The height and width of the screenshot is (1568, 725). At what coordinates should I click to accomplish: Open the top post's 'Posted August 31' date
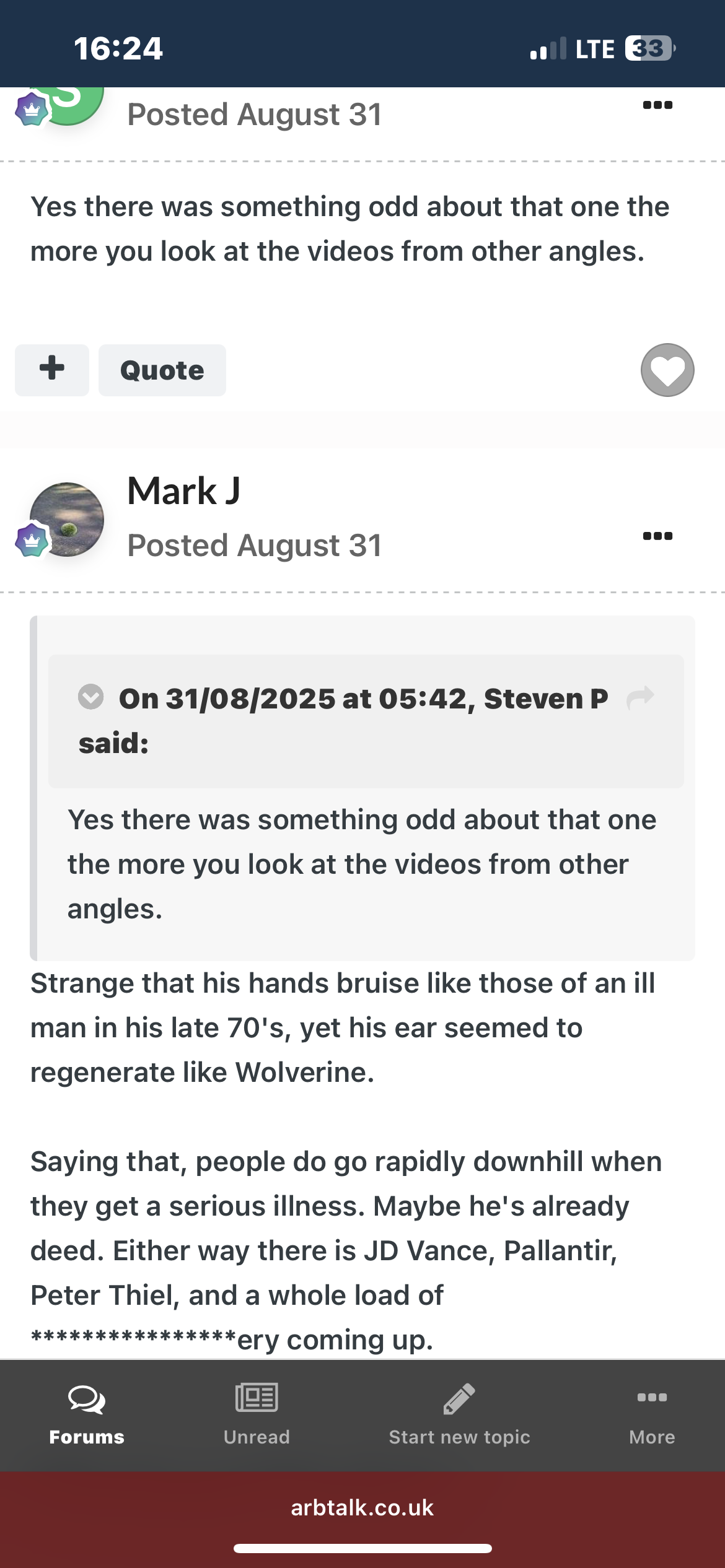[255, 115]
